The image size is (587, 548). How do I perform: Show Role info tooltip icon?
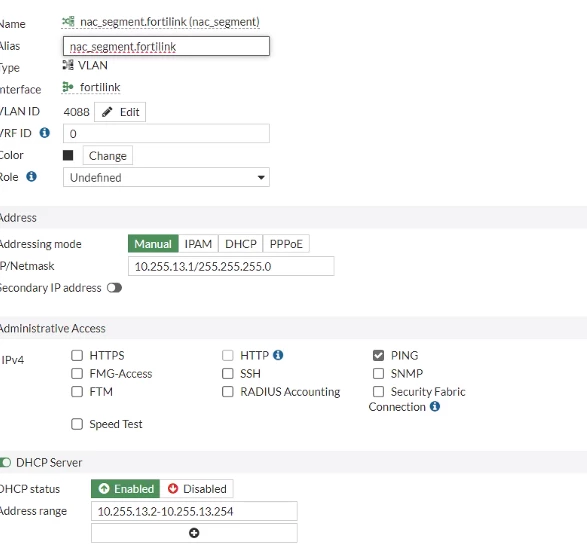[x=31, y=176]
